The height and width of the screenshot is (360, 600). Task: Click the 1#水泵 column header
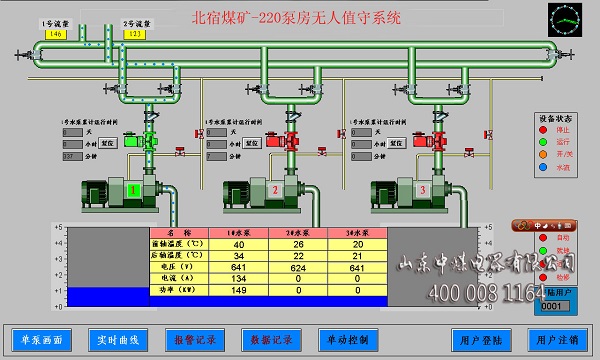tap(238, 233)
